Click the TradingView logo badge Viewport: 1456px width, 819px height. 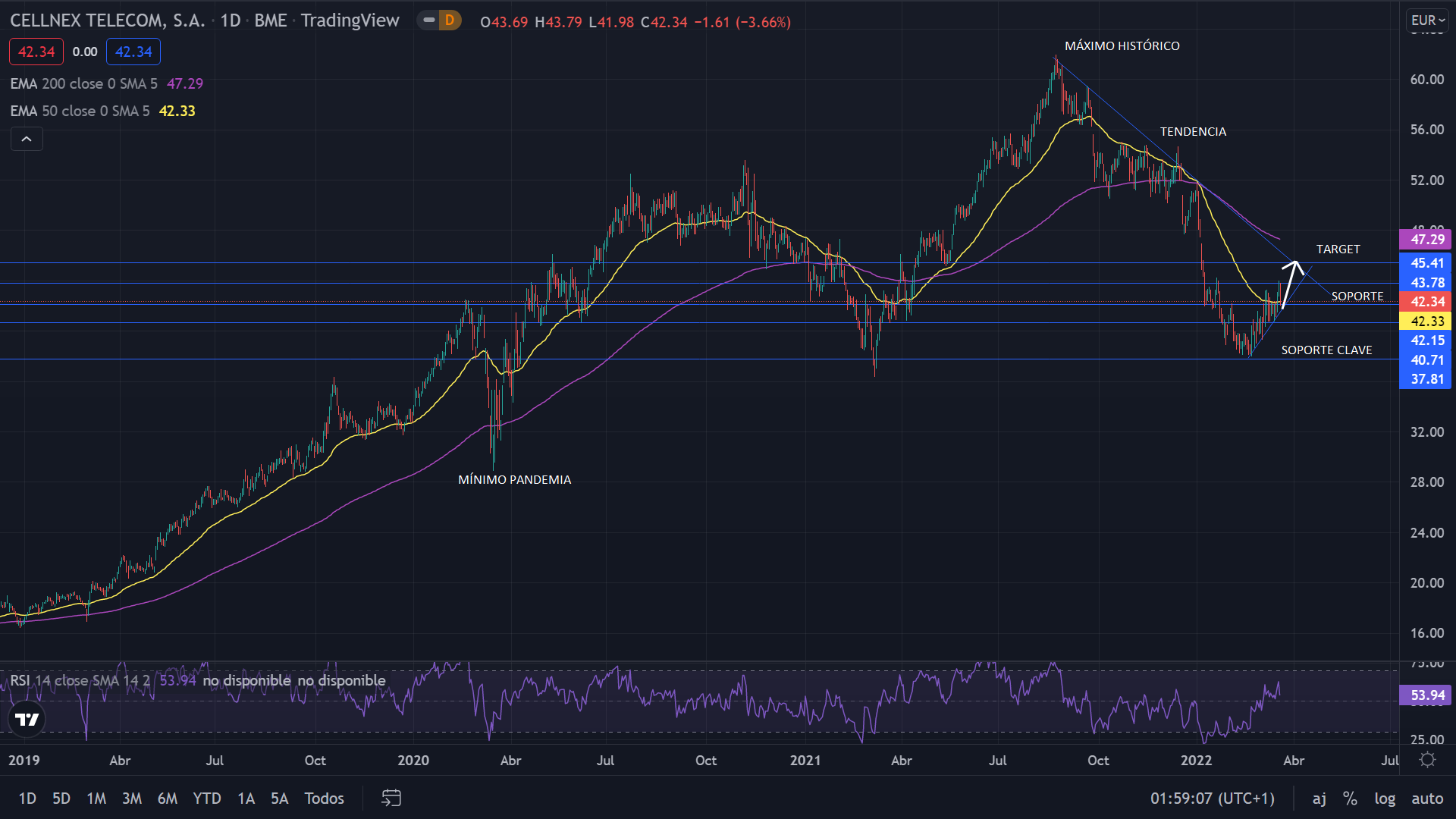[27, 720]
